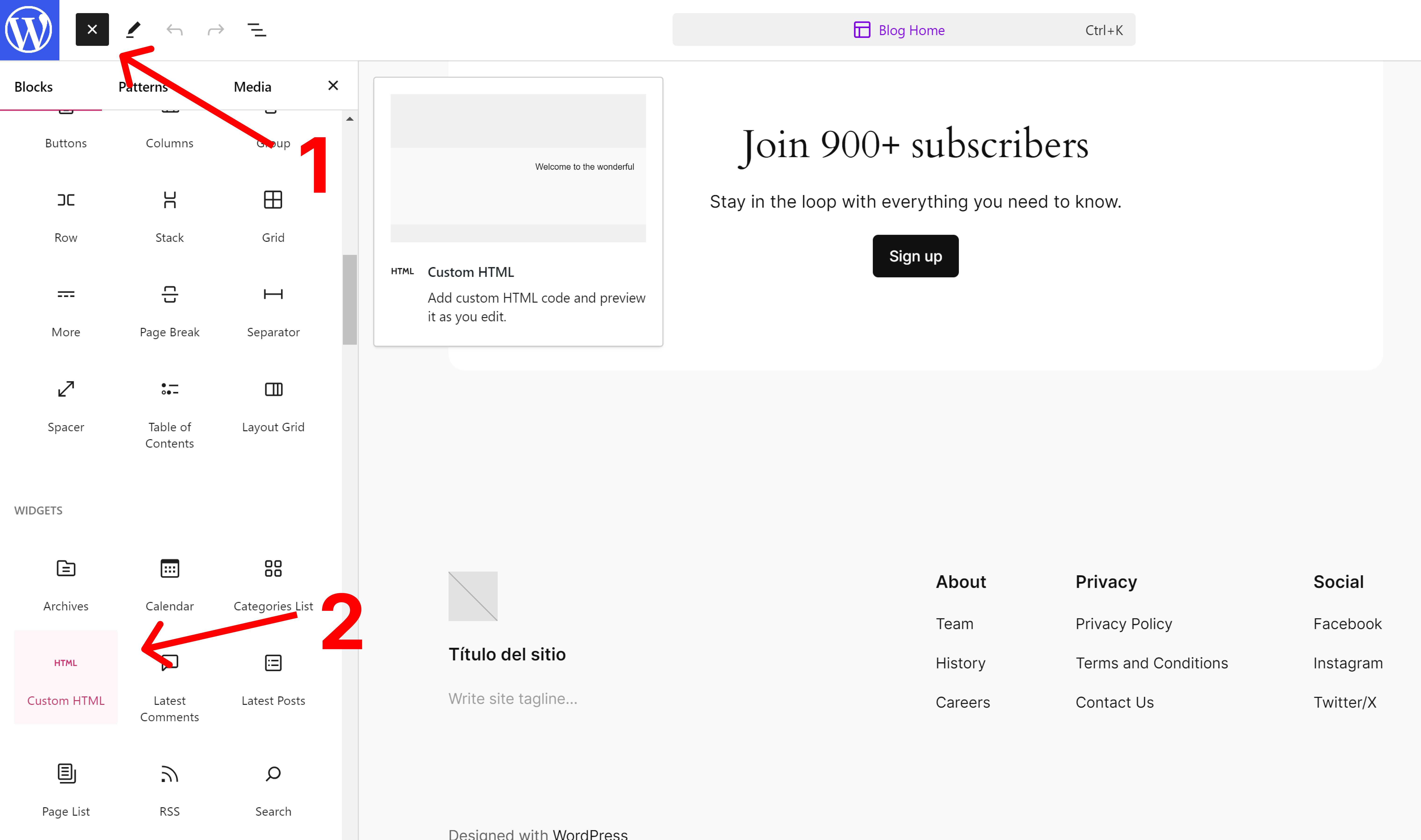The width and height of the screenshot is (1421, 840).
Task: Click the Sign up button
Action: [915, 256]
